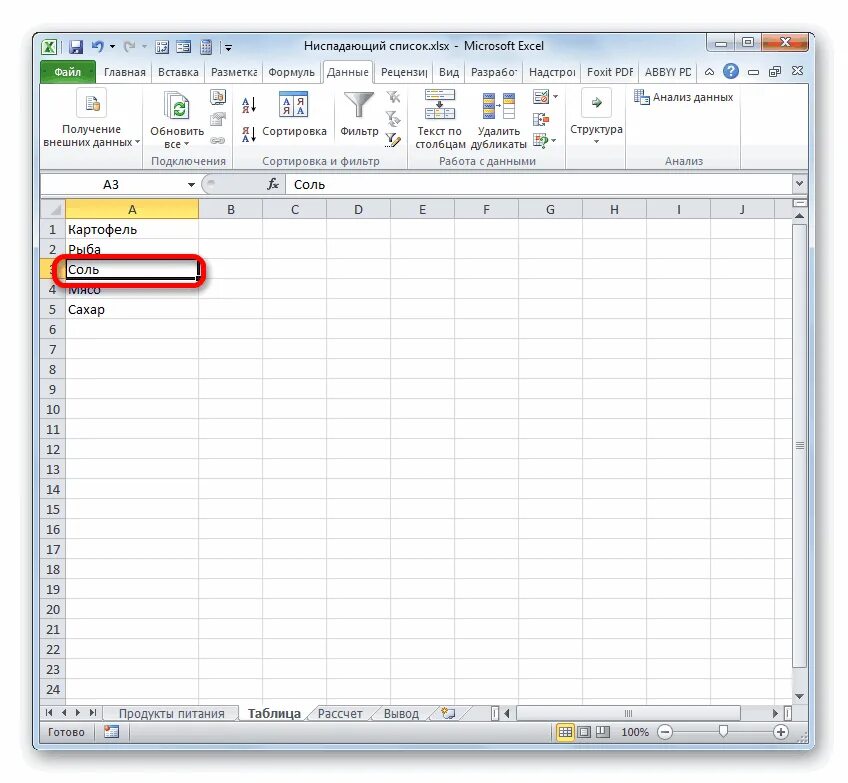Click the zoom slider handle
848x783 pixels.
click(x=723, y=732)
